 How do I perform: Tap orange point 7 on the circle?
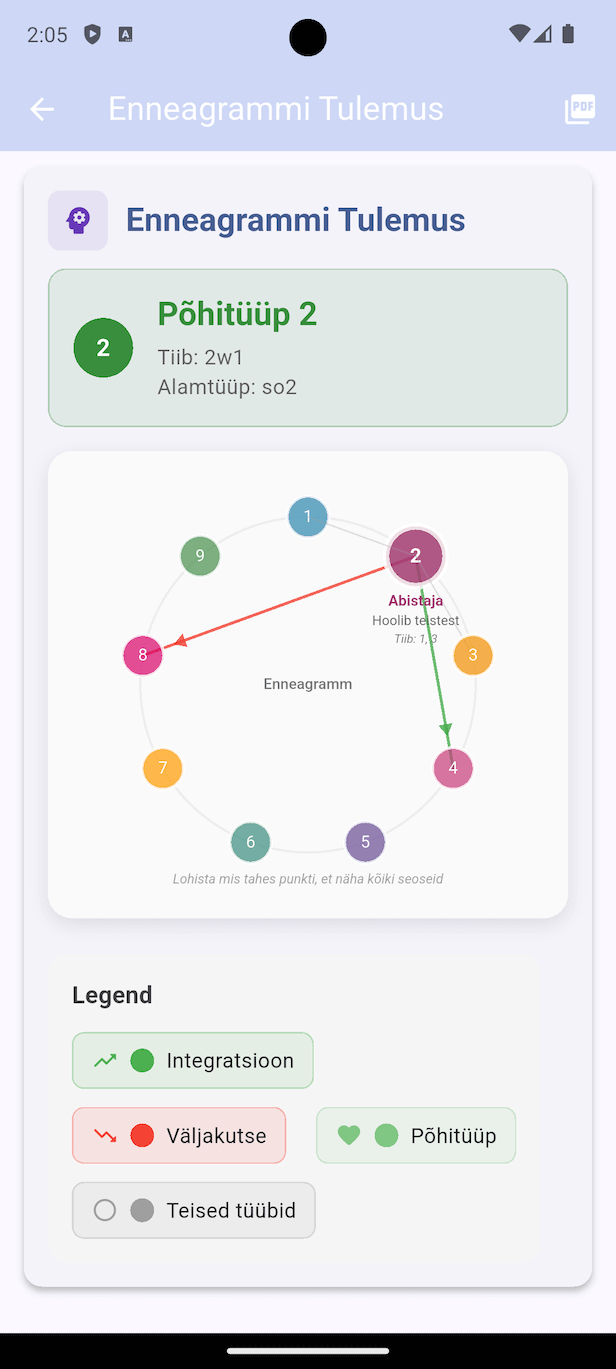[163, 768]
